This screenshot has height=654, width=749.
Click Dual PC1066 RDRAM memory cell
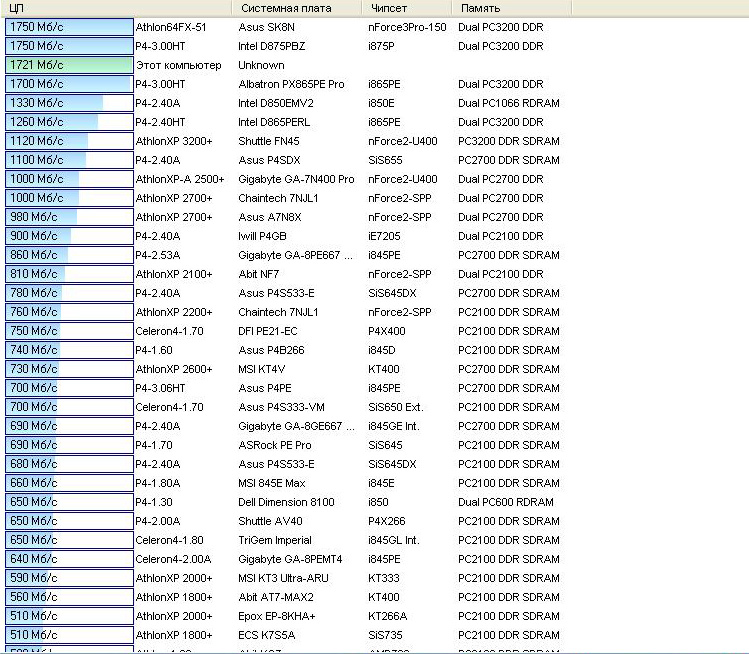coord(509,103)
